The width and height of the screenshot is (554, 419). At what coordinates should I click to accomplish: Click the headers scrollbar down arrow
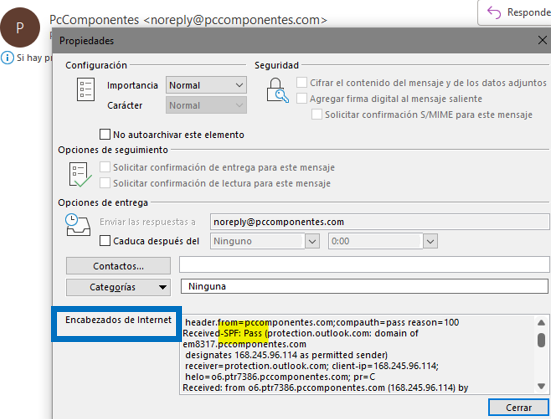click(x=541, y=386)
